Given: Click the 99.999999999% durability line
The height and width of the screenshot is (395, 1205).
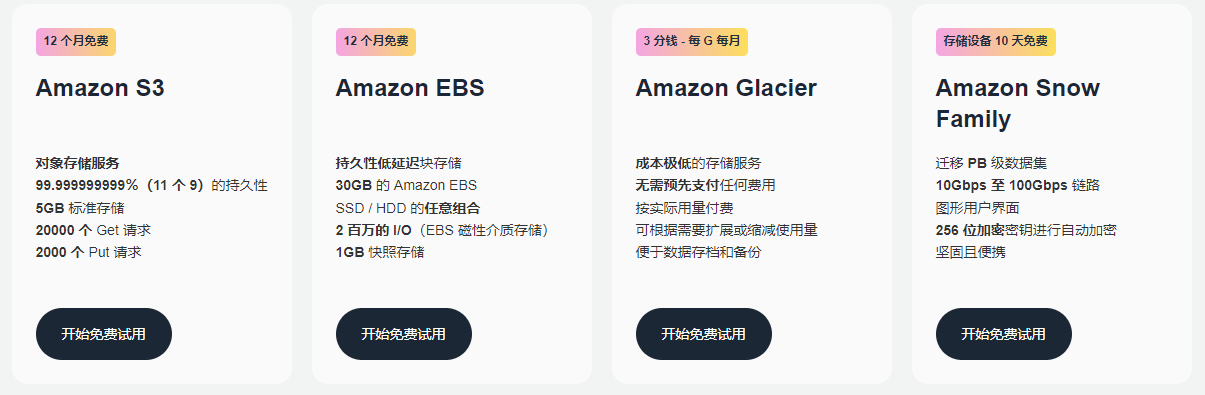Looking at the screenshot, I should click(x=152, y=185).
